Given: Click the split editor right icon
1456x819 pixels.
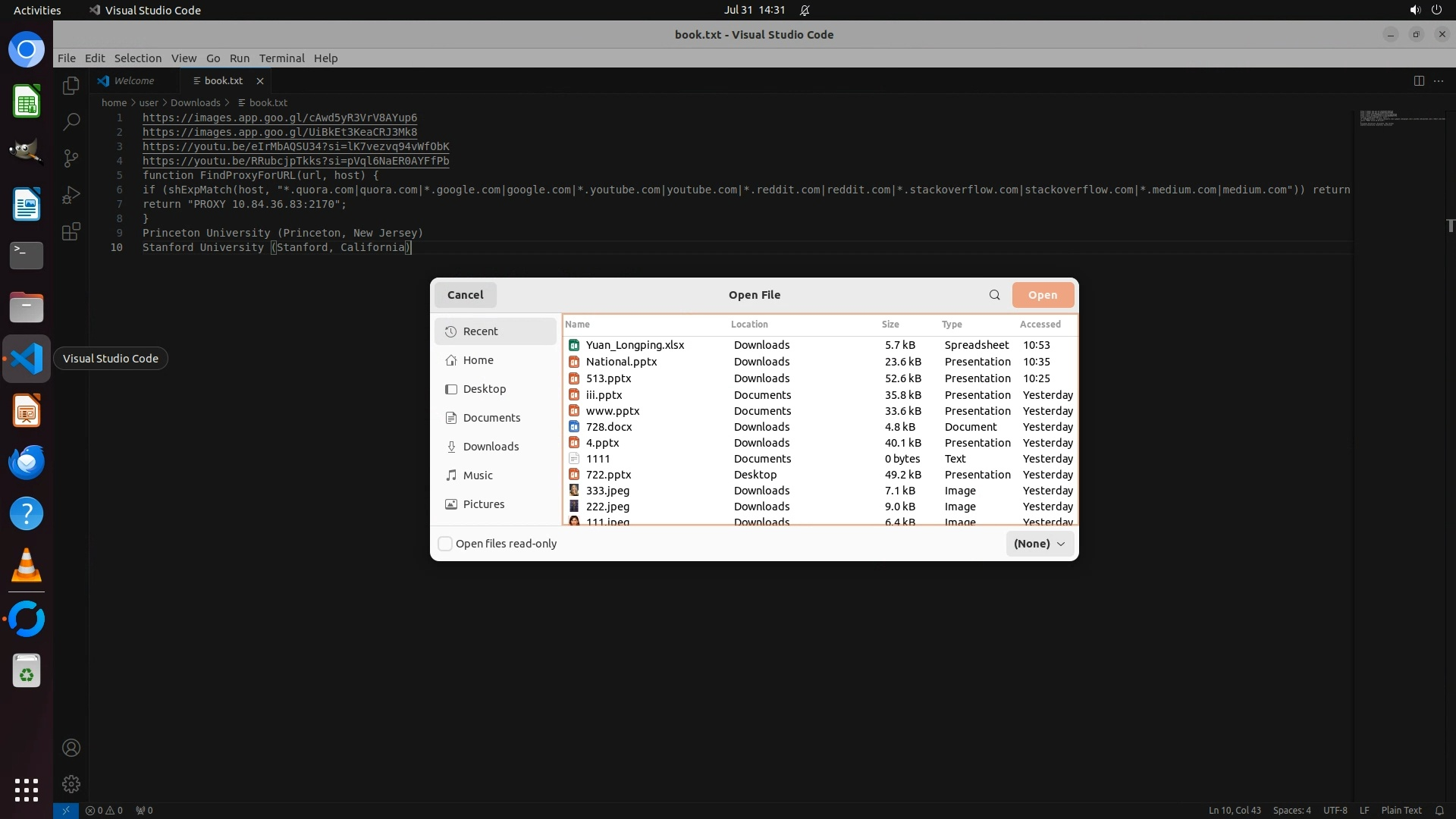Looking at the screenshot, I should [x=1419, y=81].
